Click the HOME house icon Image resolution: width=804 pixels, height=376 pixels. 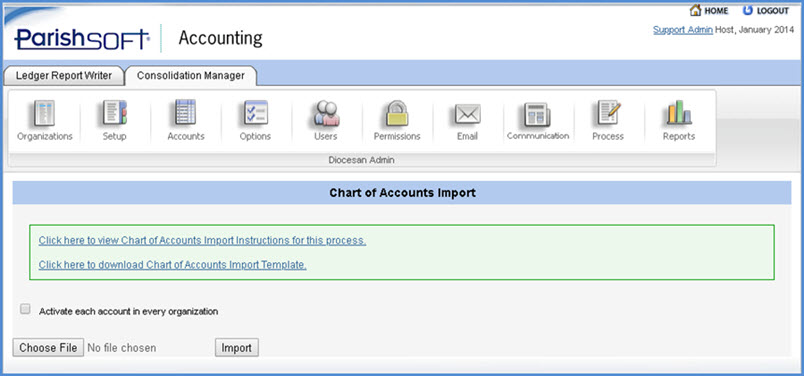[x=695, y=10]
